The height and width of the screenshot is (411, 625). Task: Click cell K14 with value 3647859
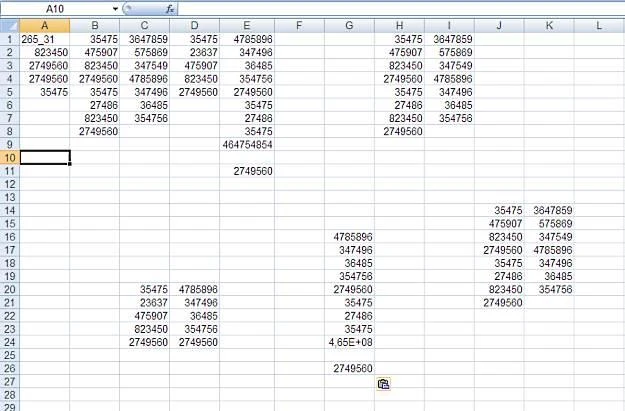(550, 210)
